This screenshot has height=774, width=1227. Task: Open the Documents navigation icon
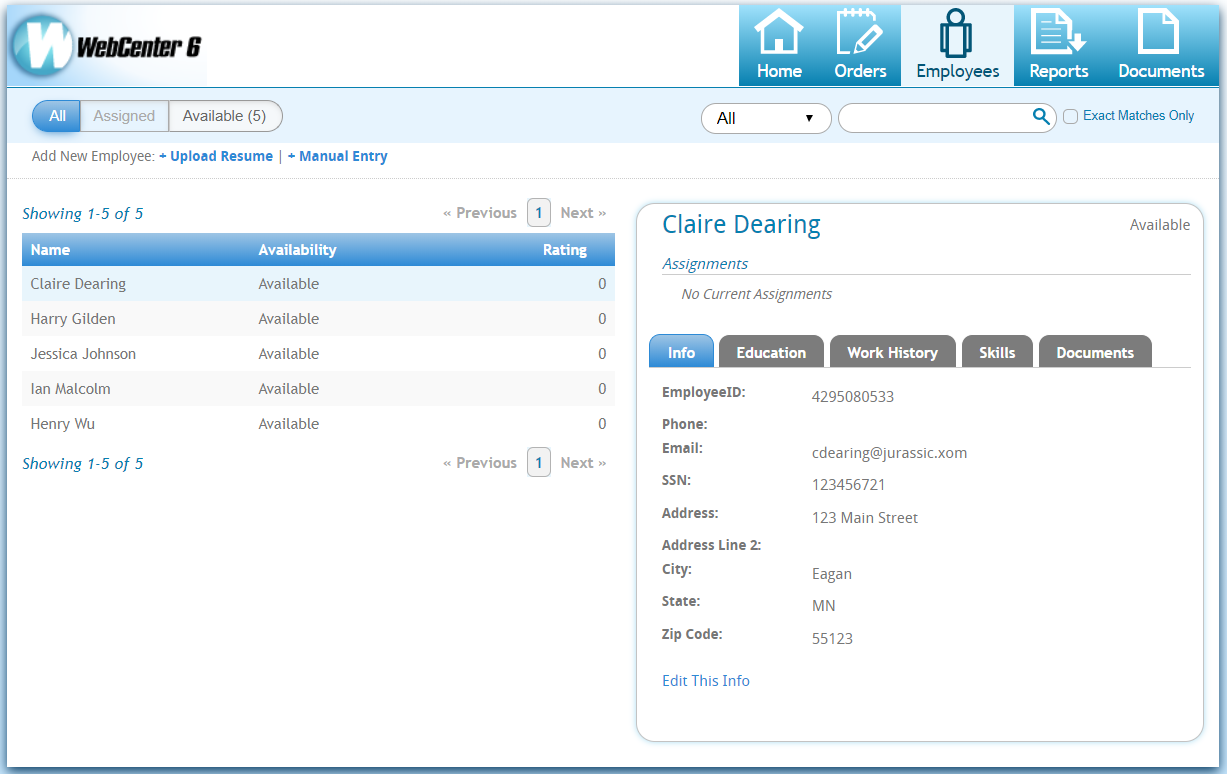(x=1161, y=45)
